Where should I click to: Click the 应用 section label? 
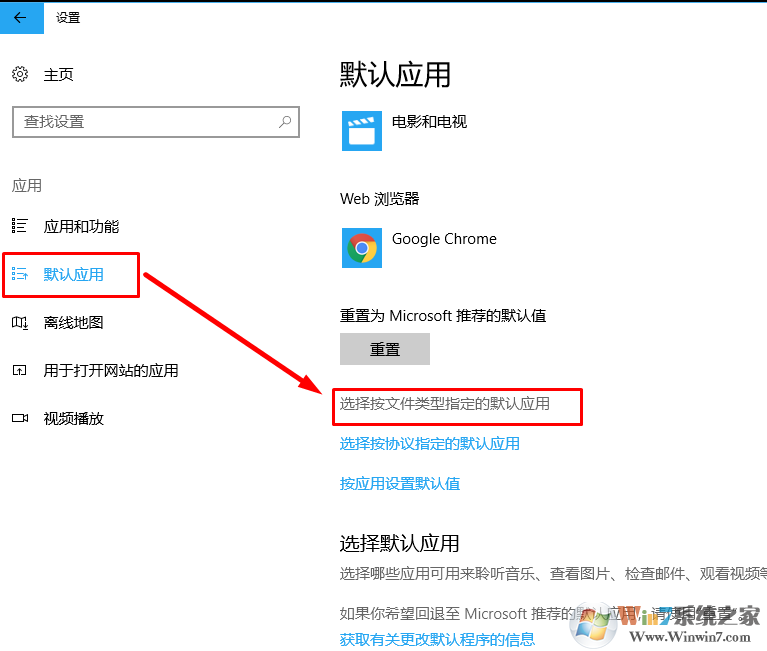[27, 185]
